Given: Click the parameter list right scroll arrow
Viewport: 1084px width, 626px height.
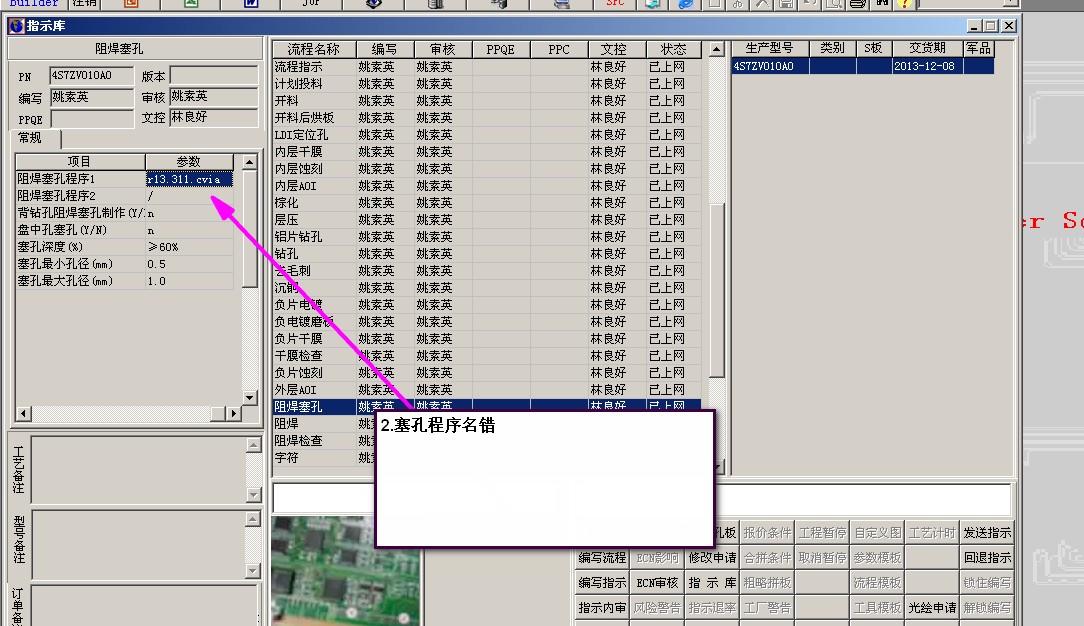Looking at the screenshot, I should coord(233,413).
